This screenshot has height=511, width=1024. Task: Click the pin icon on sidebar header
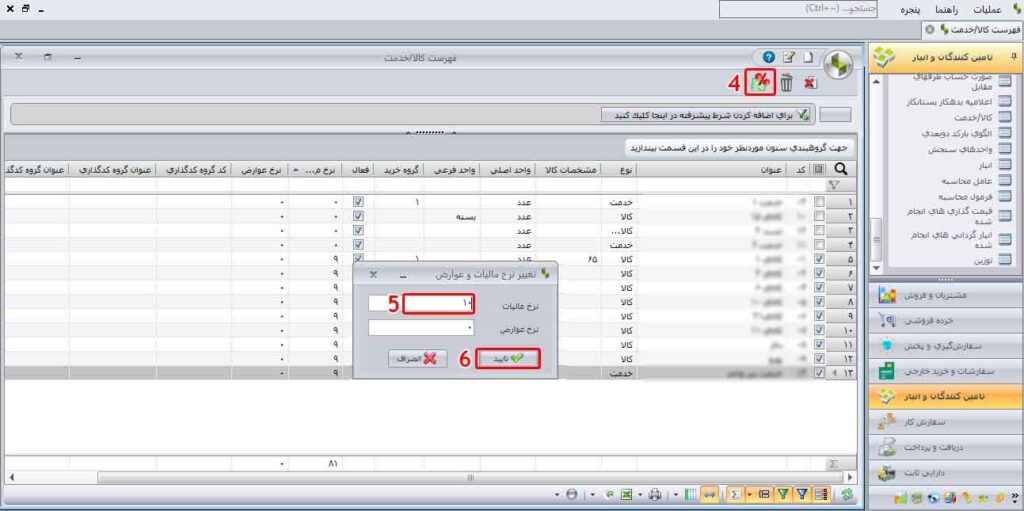tap(1012, 57)
